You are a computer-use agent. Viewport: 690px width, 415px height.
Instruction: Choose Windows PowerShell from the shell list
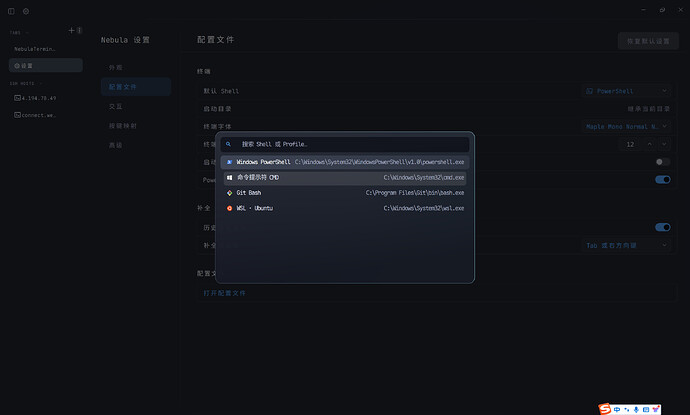point(345,162)
